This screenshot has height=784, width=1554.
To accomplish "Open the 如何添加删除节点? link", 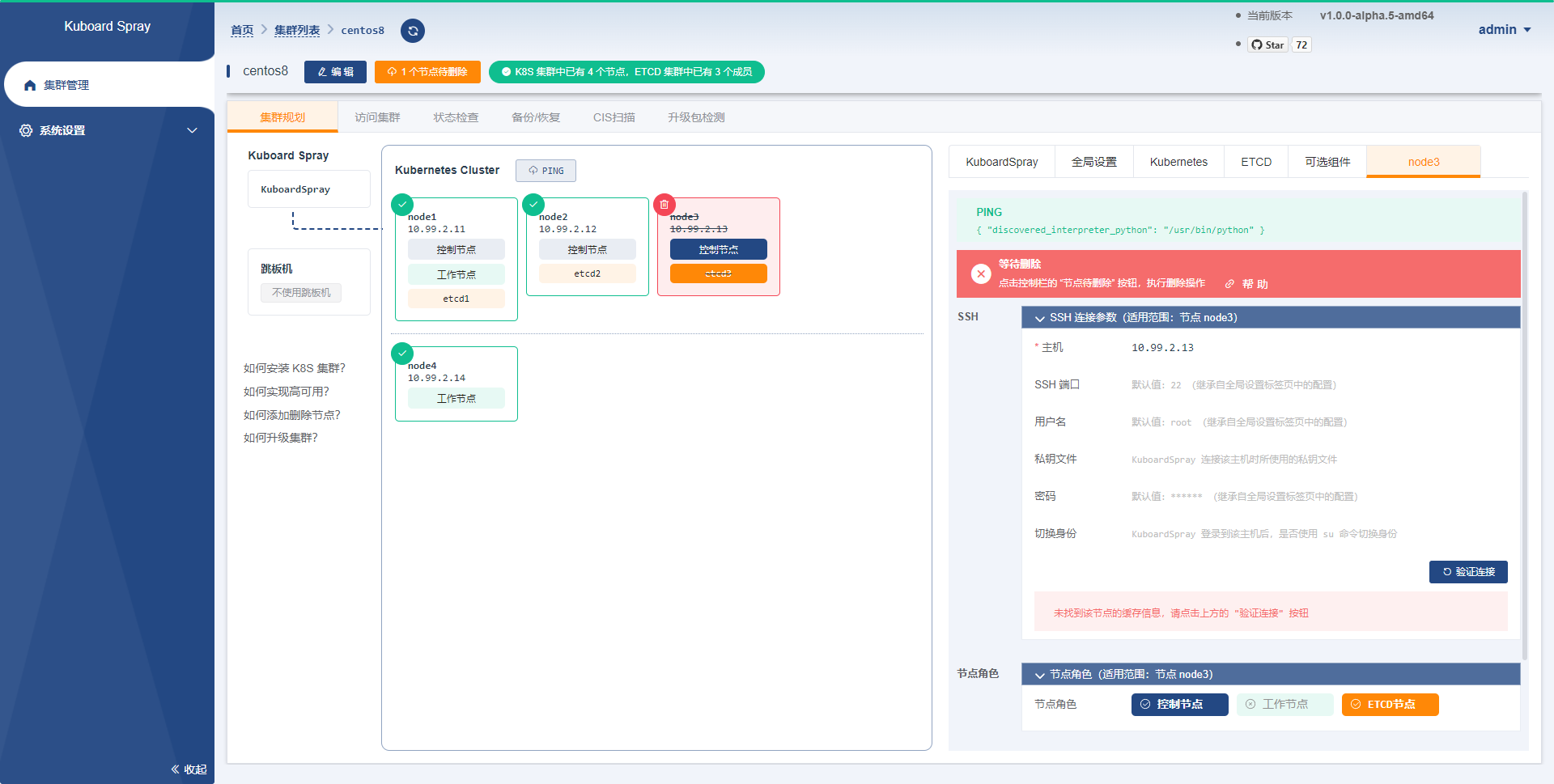I will pyautogui.click(x=292, y=415).
